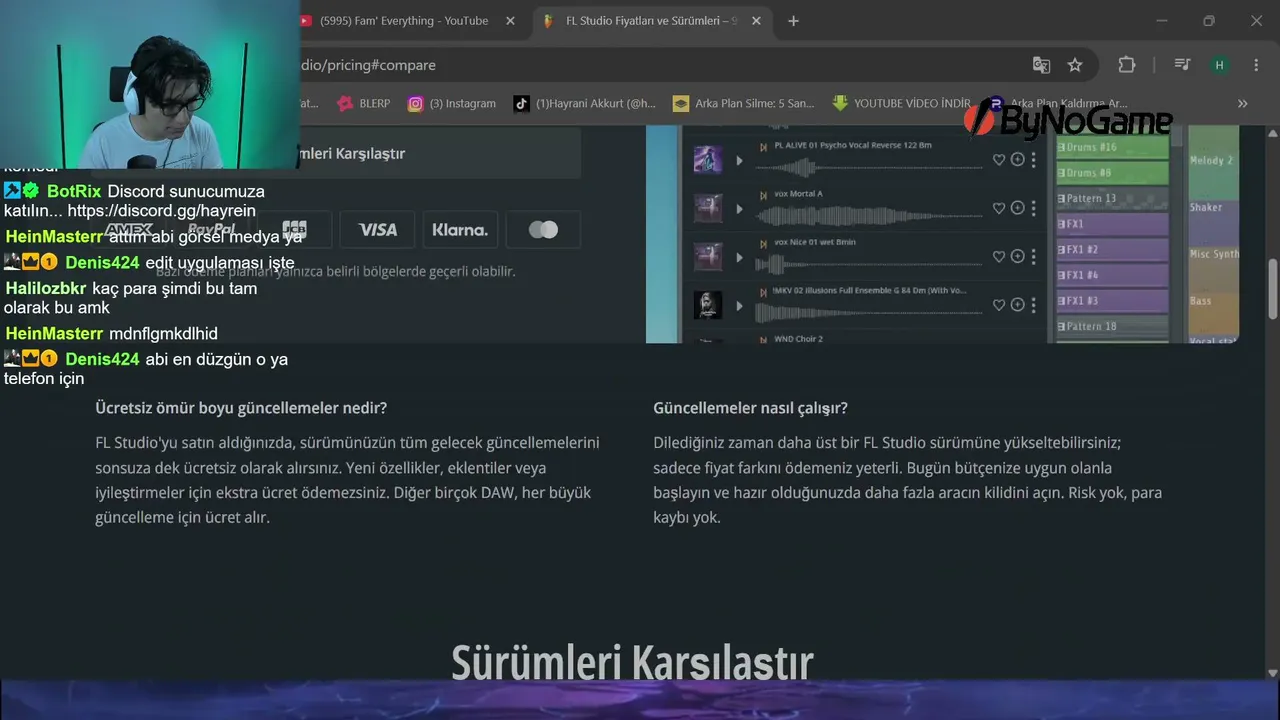Select the Klarna payment logo
Viewport: 1280px width, 720px height.
460,230
